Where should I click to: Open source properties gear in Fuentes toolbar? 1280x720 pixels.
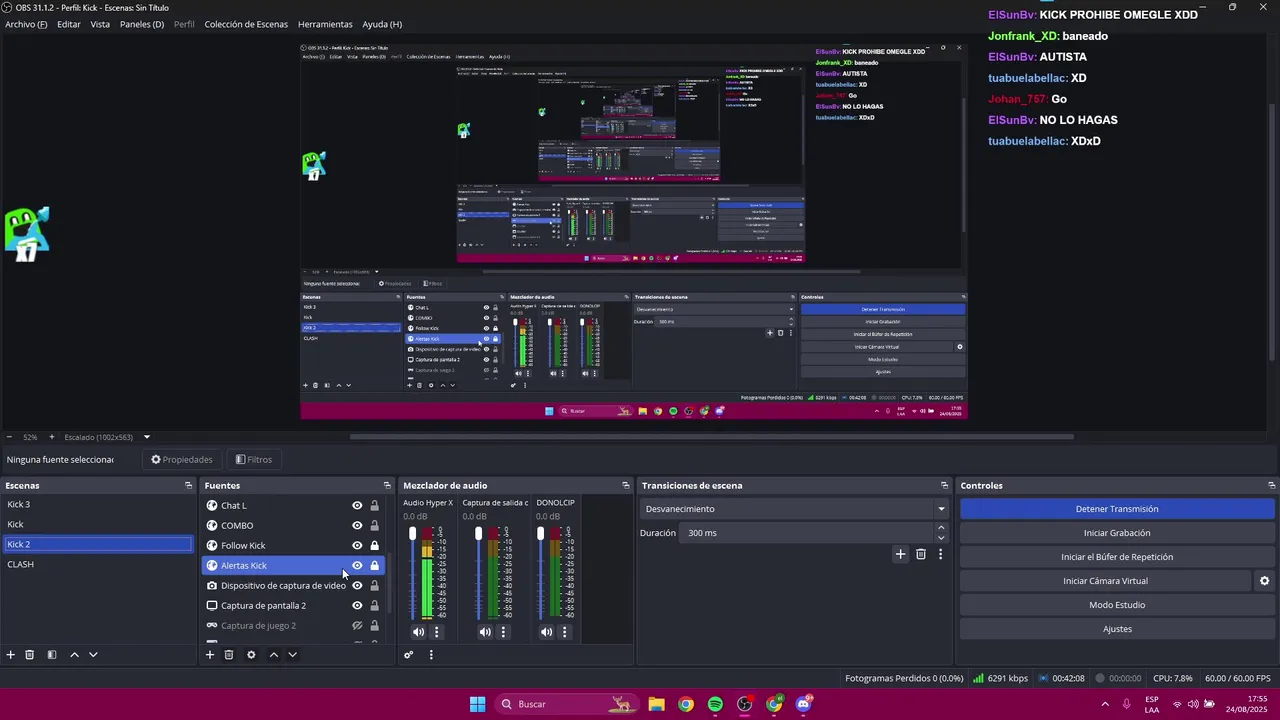point(251,655)
